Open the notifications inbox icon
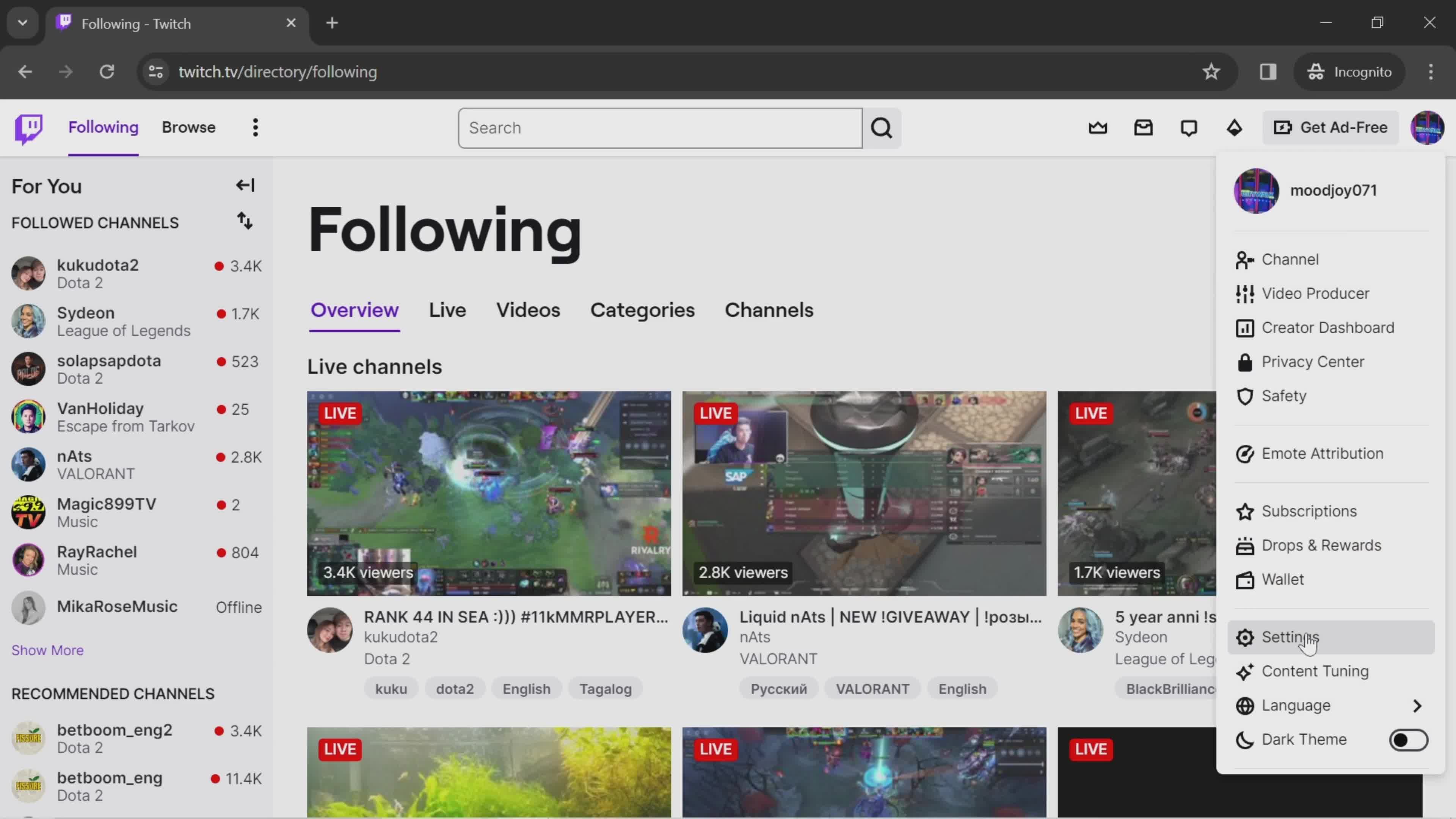 pos(1144,128)
